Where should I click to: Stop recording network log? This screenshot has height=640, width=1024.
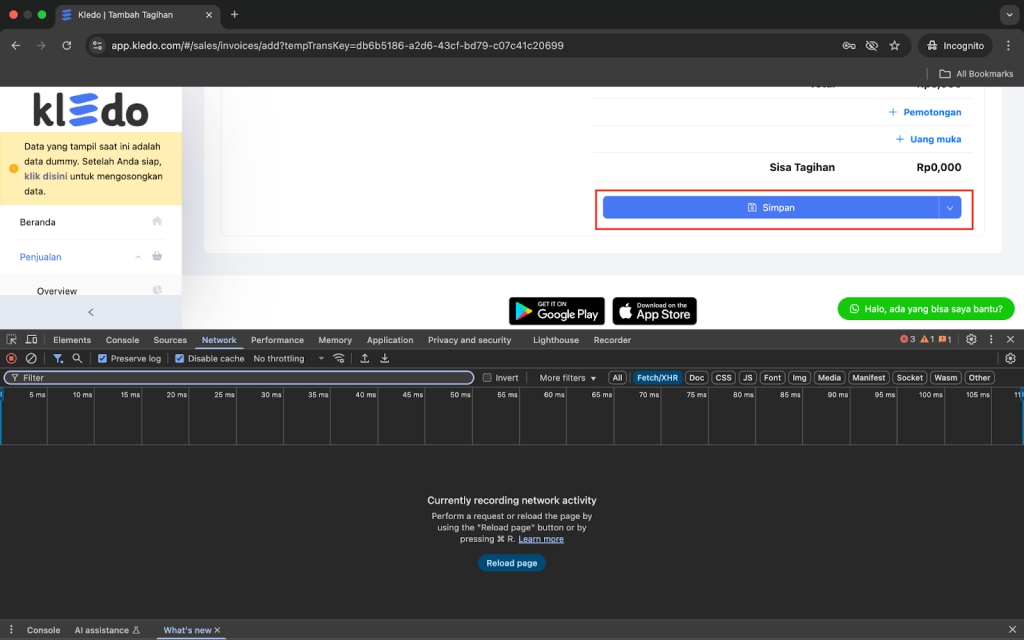tap(12, 358)
